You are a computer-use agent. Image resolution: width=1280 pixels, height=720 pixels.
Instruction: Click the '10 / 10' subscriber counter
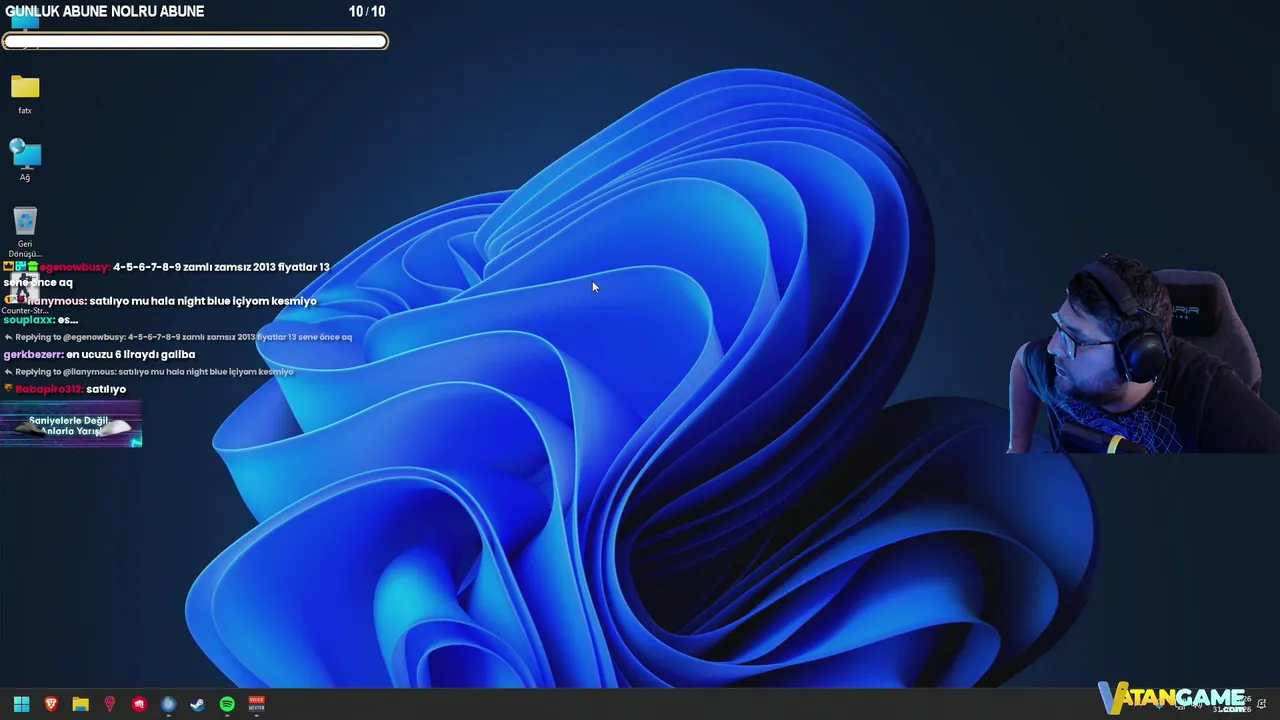point(367,11)
